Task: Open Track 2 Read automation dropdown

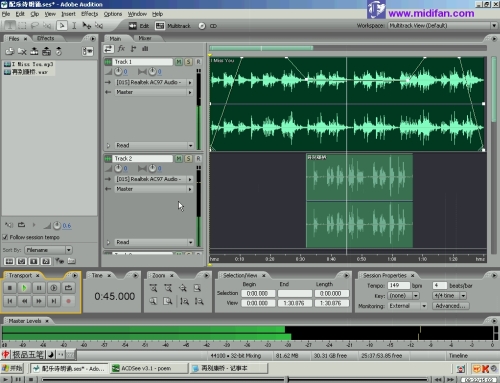Action: pyautogui.click(x=154, y=242)
